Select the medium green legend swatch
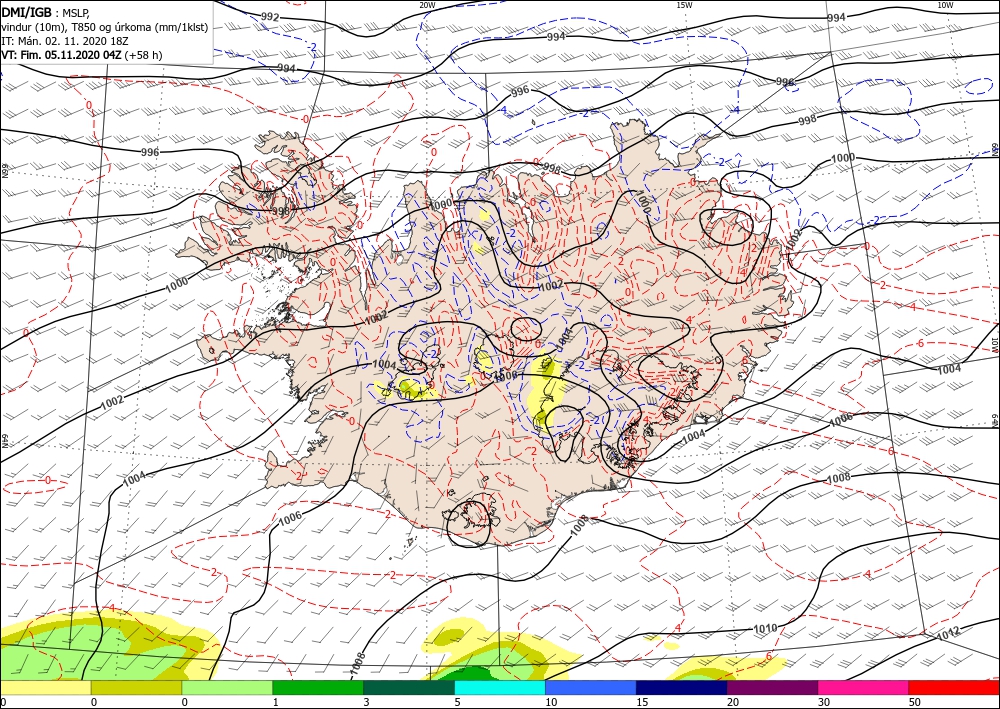This screenshot has height=709, width=1000. point(318,687)
